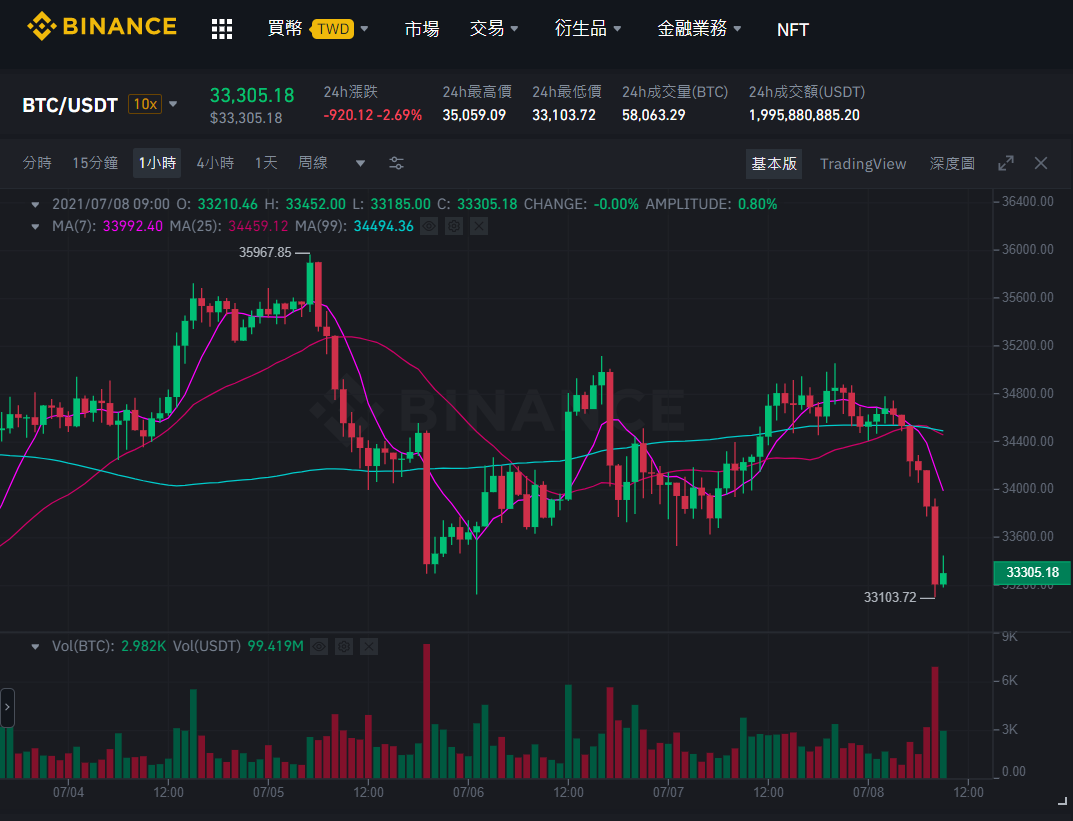Open MA indicator settings gear
The height and width of the screenshot is (821, 1073).
pyautogui.click(x=454, y=226)
